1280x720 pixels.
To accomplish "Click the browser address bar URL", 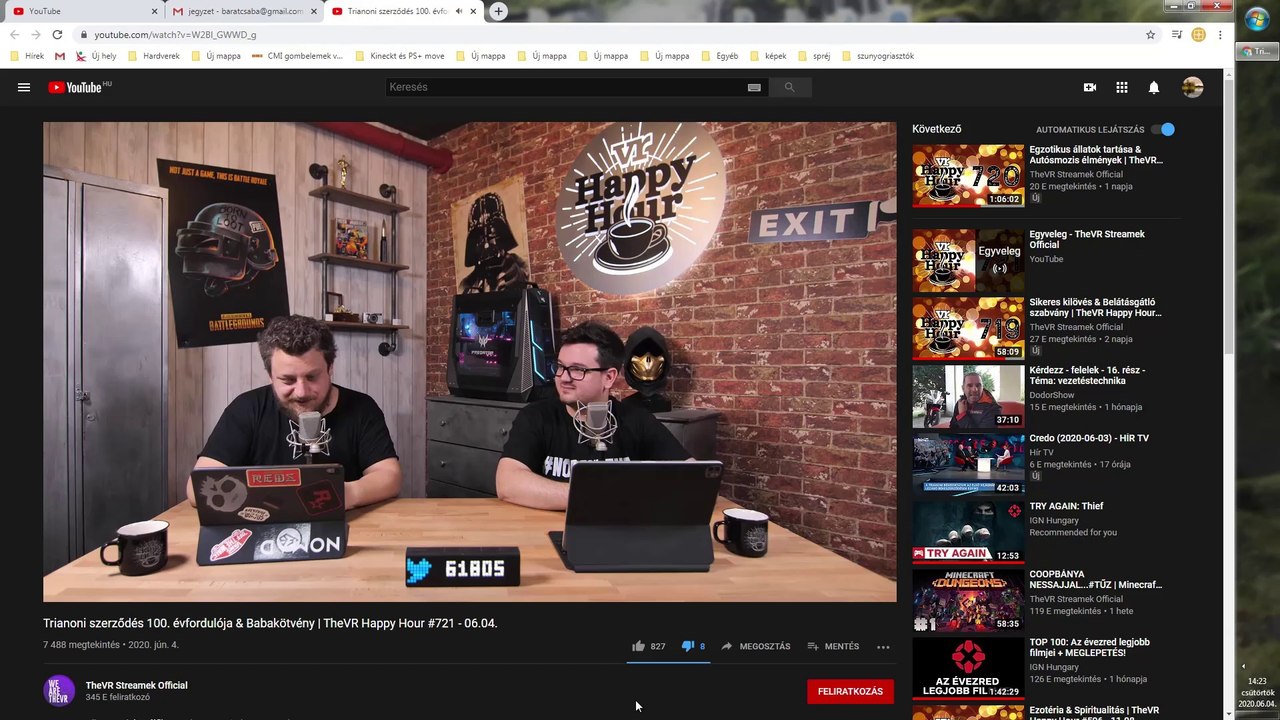I will 175,34.
